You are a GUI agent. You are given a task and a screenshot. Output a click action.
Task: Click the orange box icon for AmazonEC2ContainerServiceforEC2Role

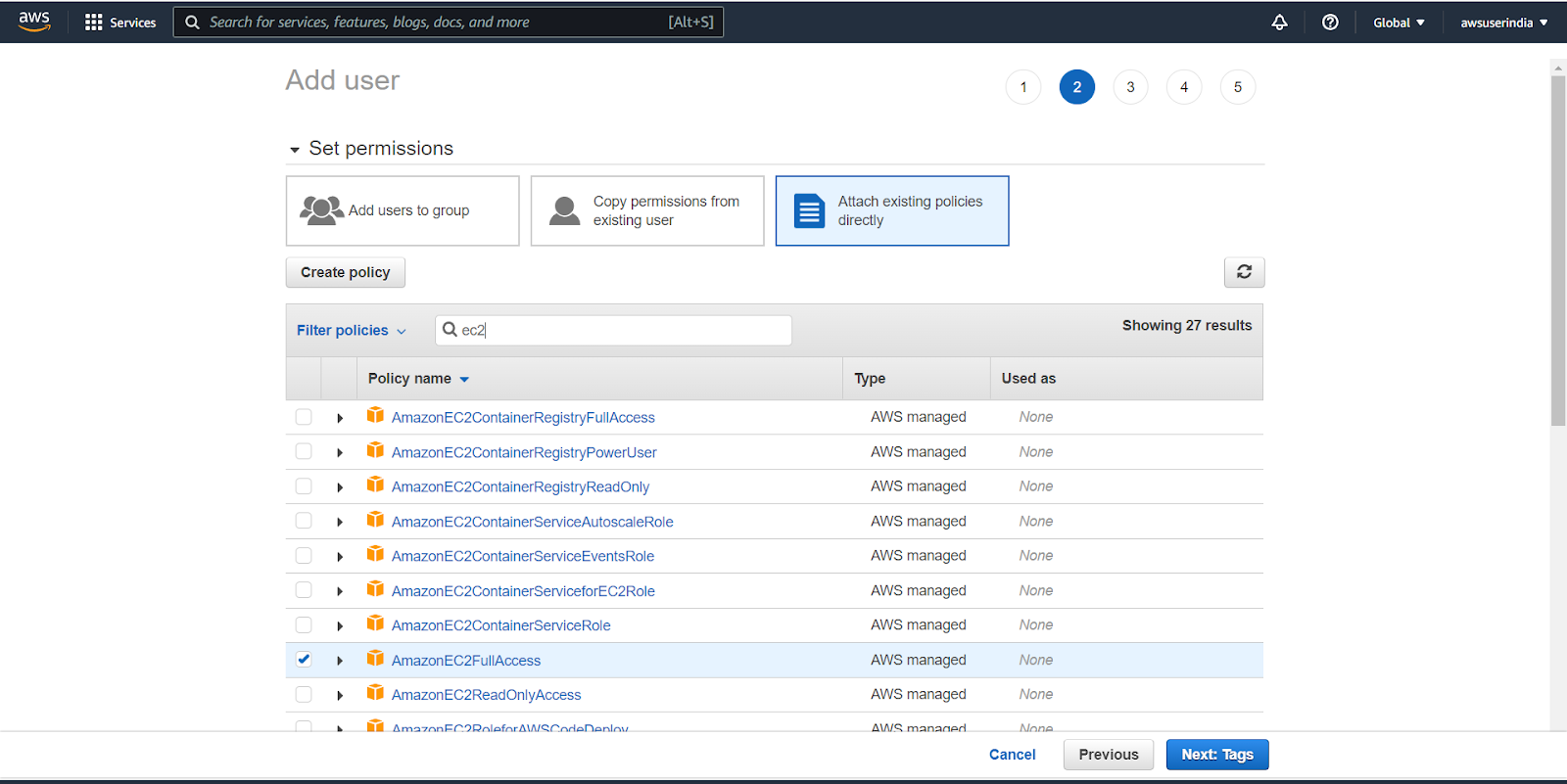point(375,589)
